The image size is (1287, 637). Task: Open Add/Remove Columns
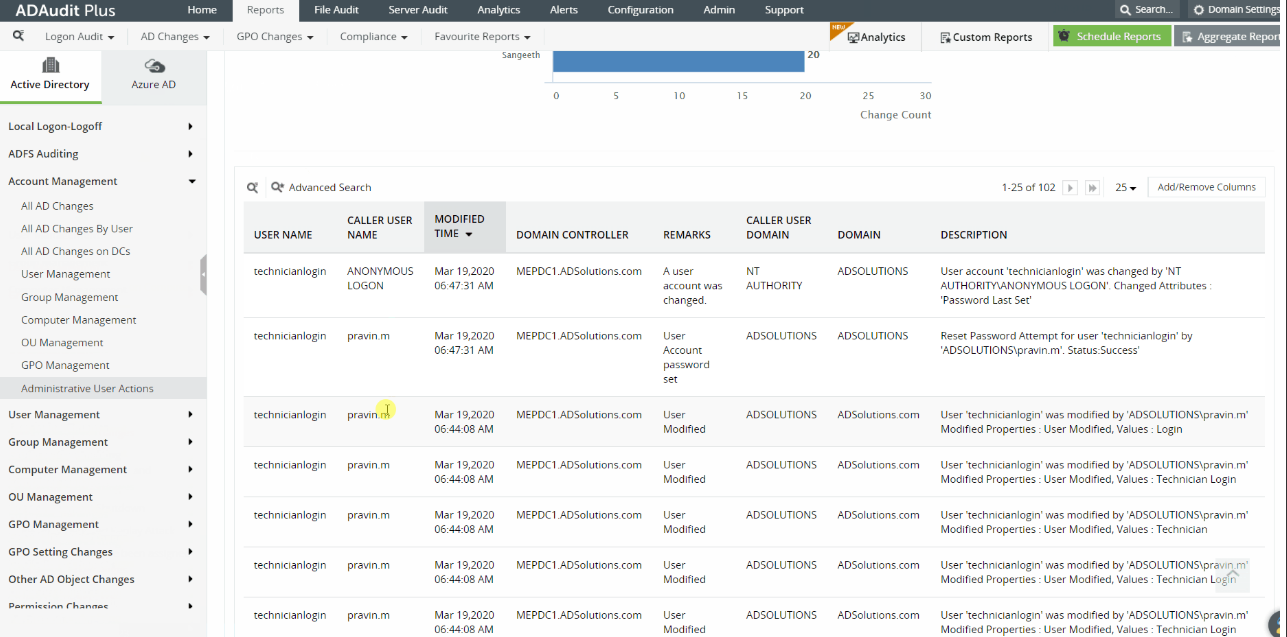point(1206,187)
